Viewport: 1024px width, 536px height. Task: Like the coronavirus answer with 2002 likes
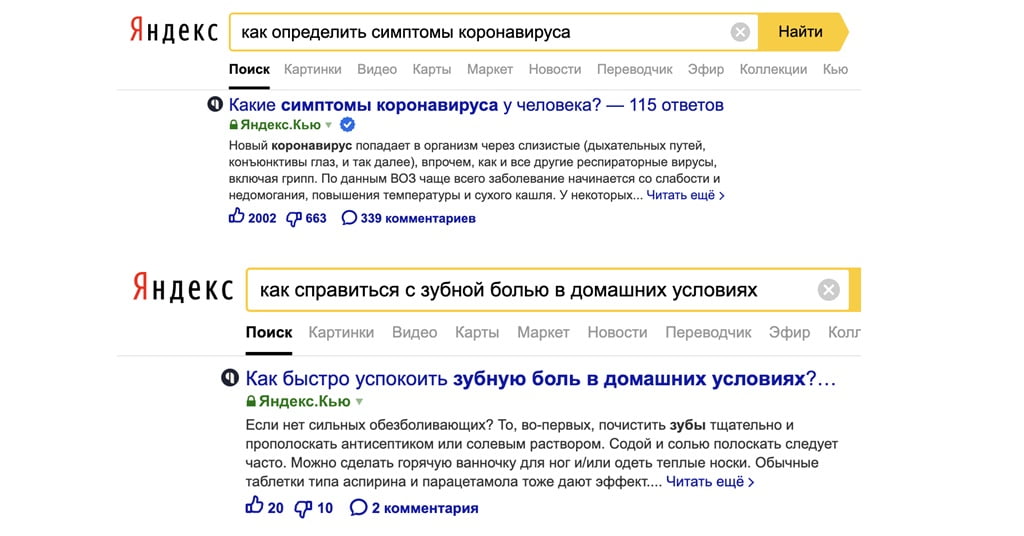coord(252,217)
